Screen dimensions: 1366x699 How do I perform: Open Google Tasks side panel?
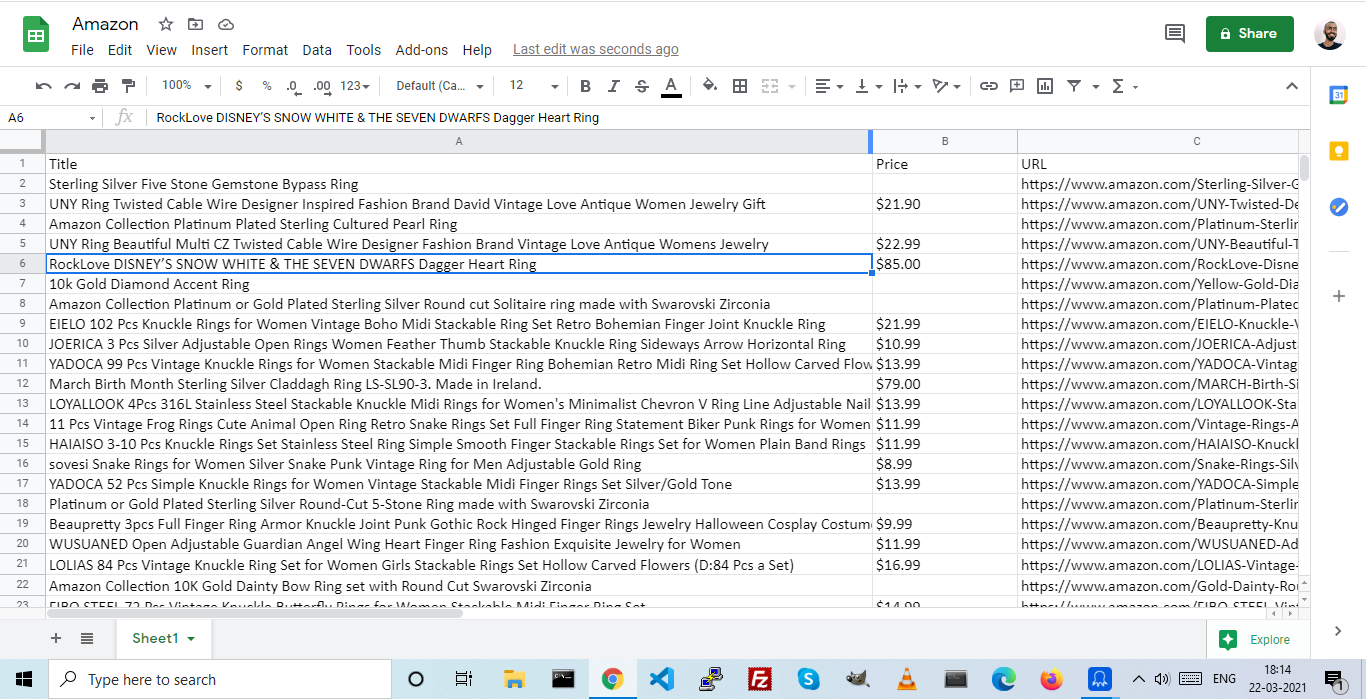1339,207
